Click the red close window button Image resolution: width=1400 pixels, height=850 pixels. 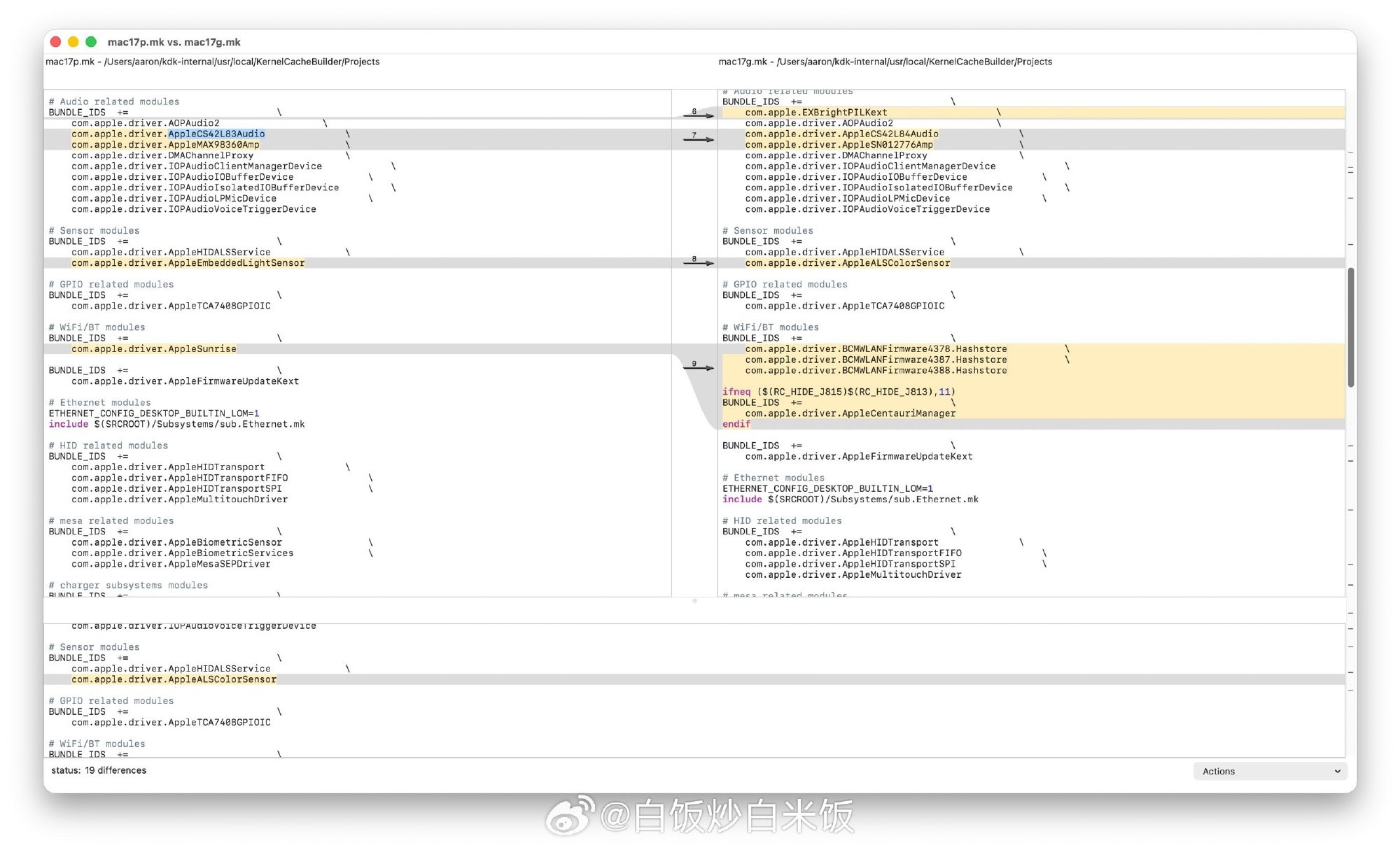click(x=56, y=42)
